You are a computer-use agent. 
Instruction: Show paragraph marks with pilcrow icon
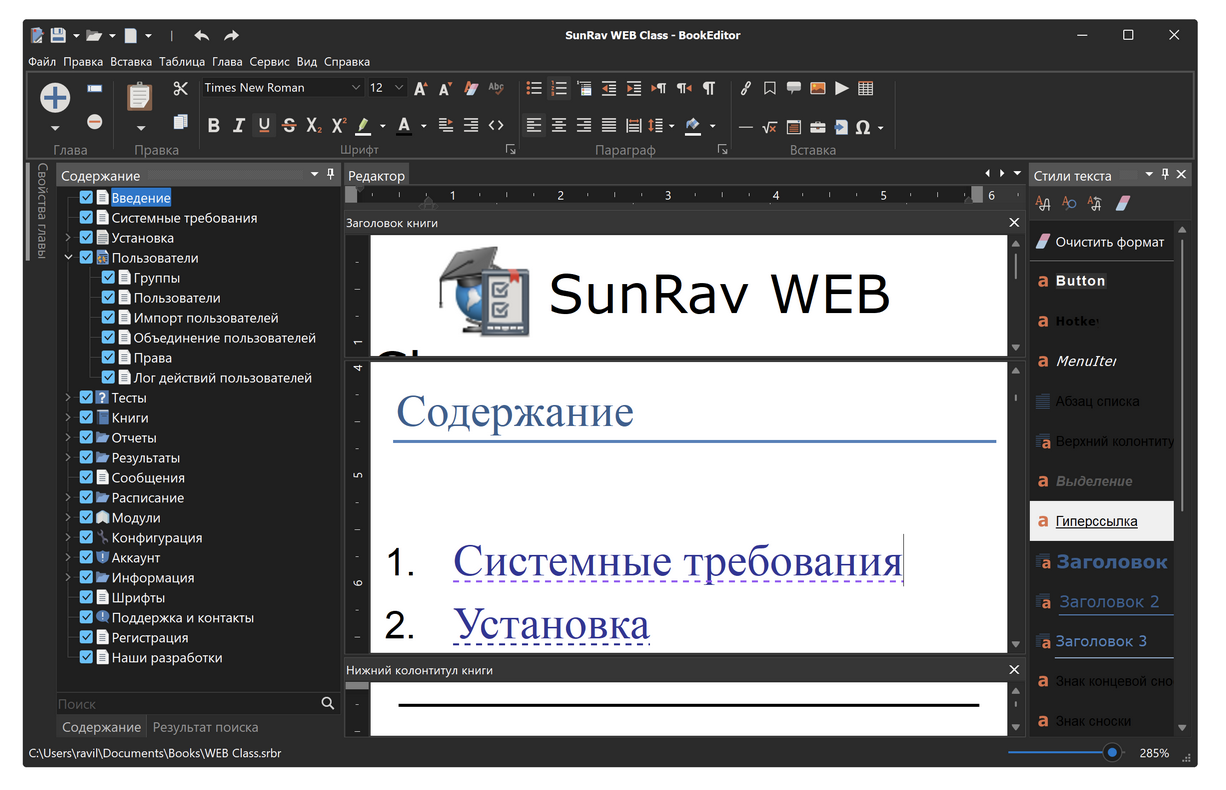tap(709, 88)
